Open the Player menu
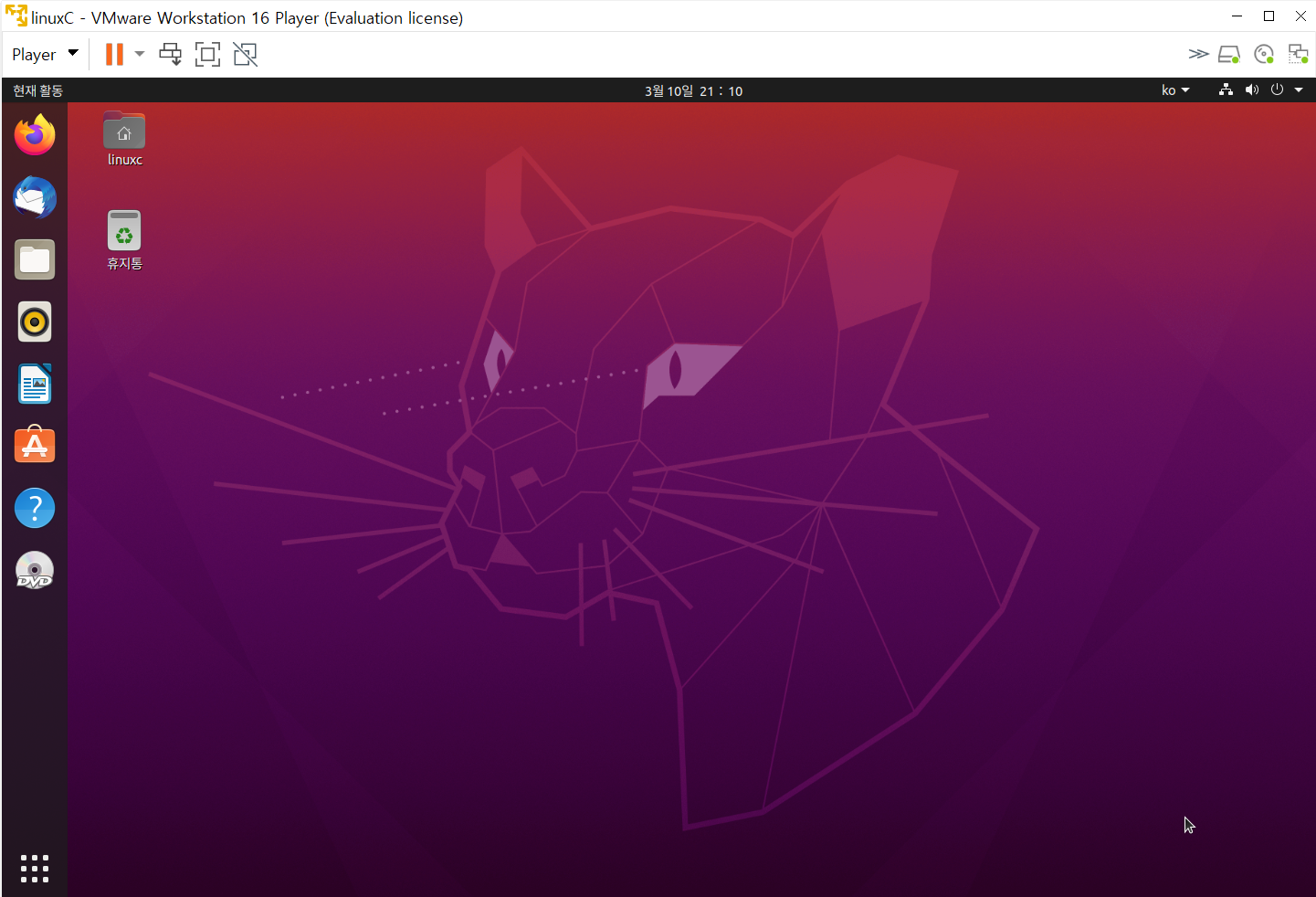Image resolution: width=1316 pixels, height=897 pixels. 45,55
